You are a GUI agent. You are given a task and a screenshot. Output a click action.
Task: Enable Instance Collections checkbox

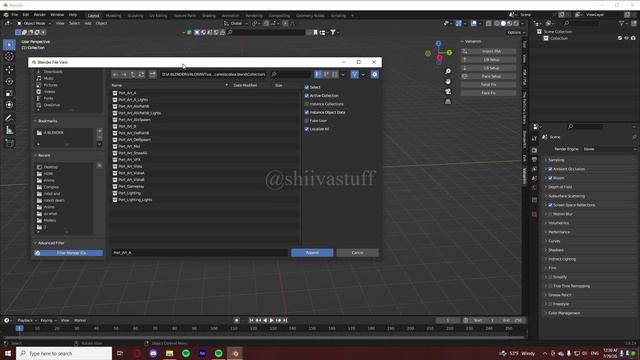coord(307,104)
